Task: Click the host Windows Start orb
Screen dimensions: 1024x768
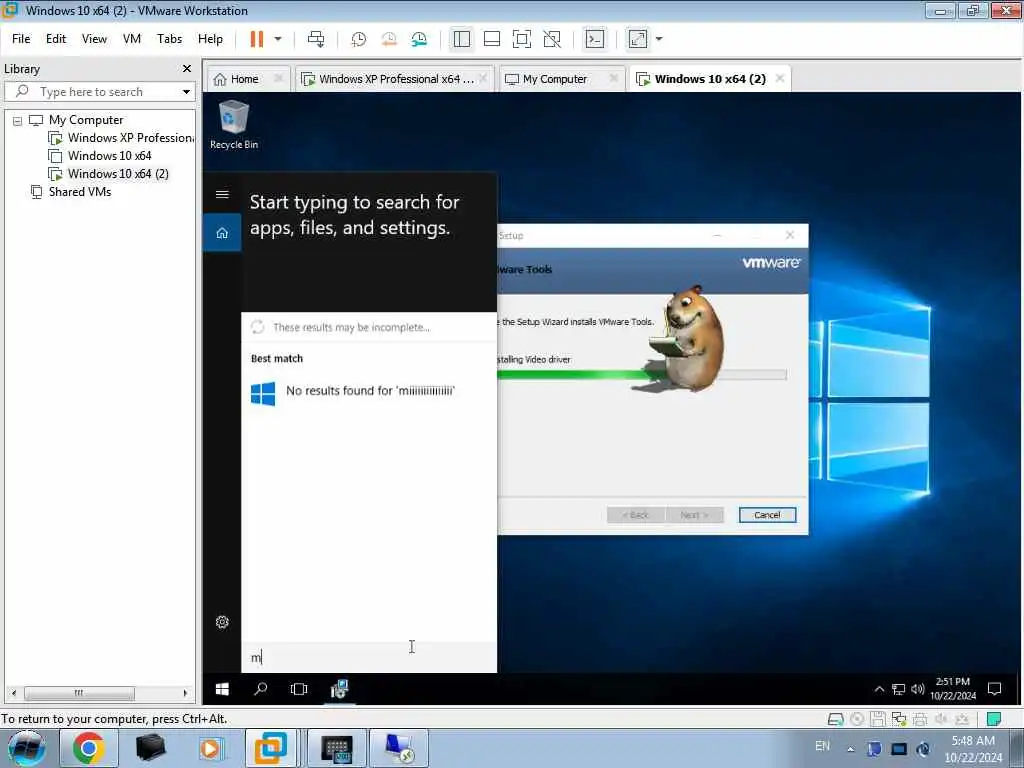Action: [x=26, y=748]
